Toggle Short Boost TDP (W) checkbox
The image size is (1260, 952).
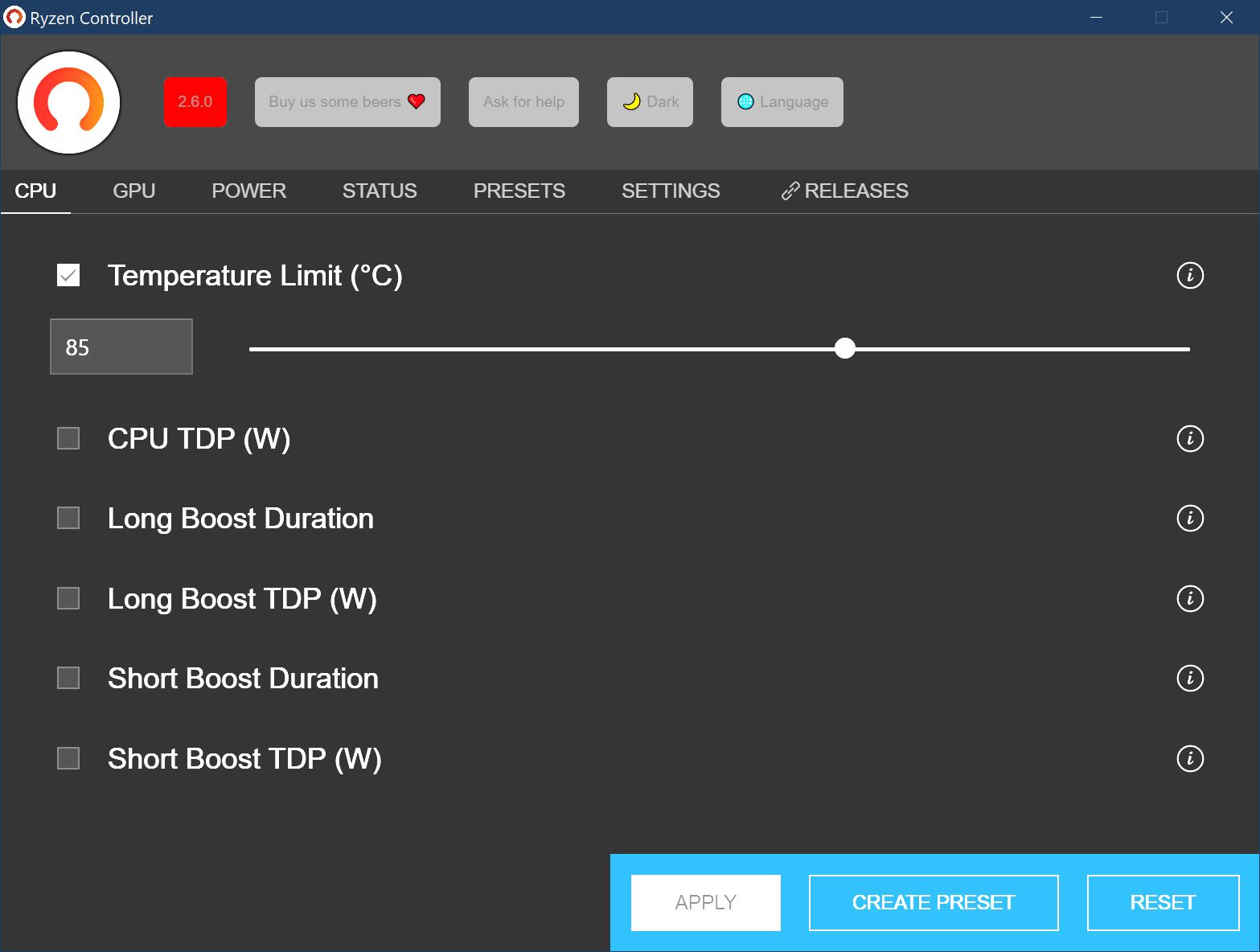tap(68, 758)
